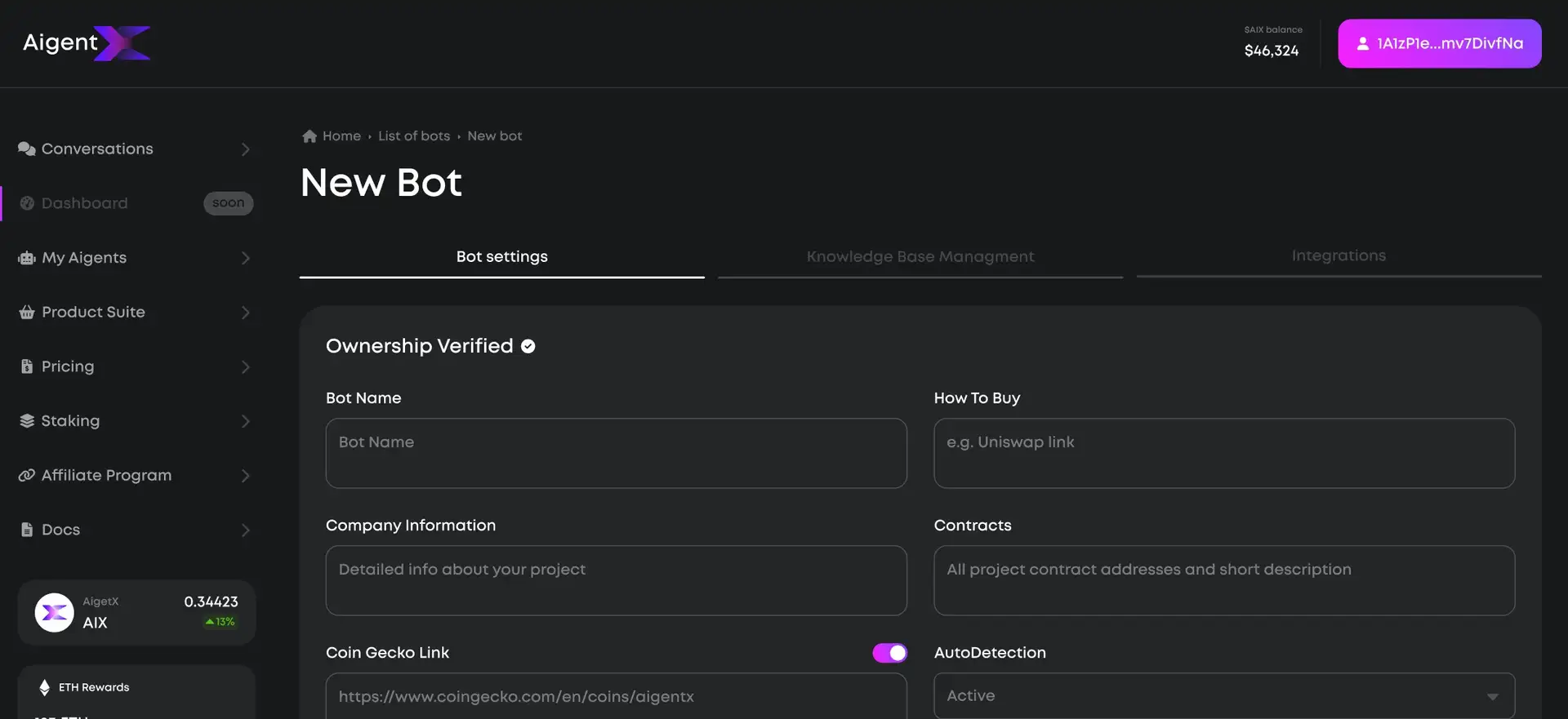Viewport: 1568px width, 719px height.
Task: Click the Bot Name input field
Action: click(616, 454)
